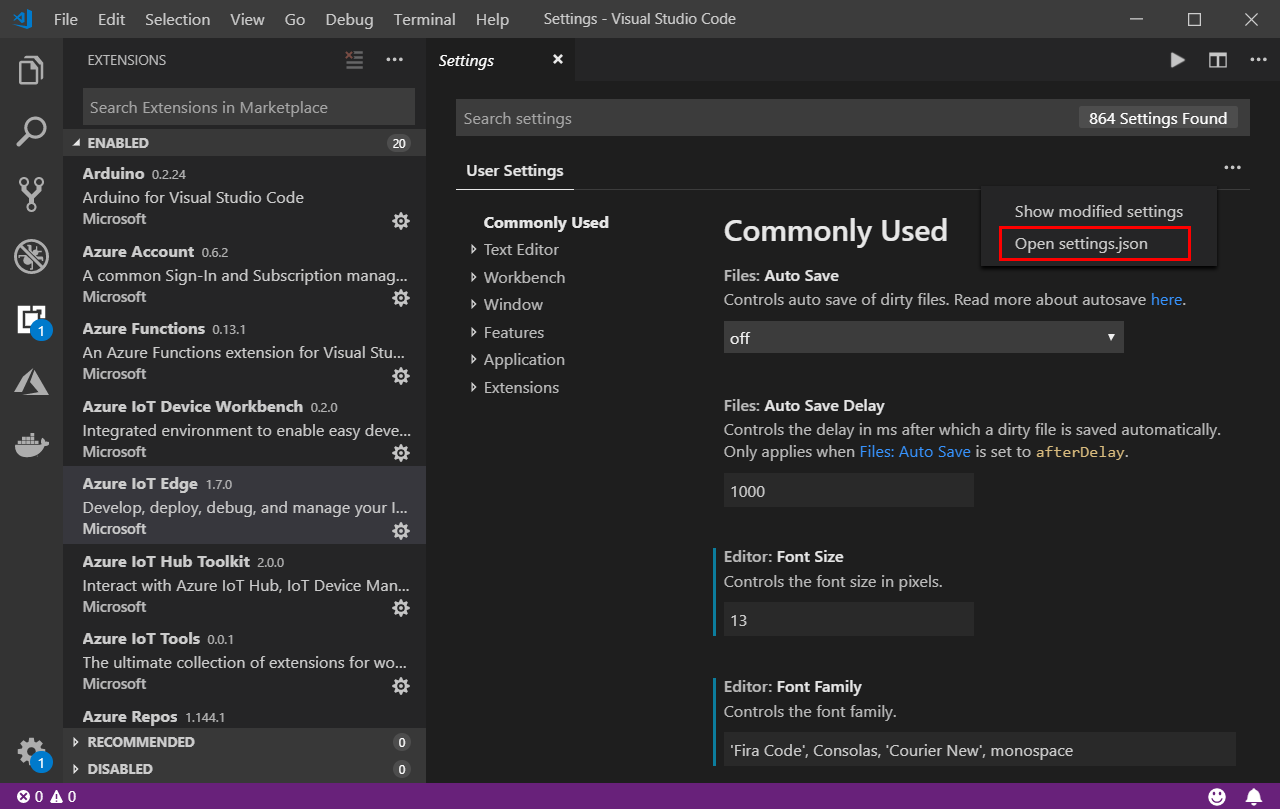
Task: Clear extensions input using the list icon
Action: (x=354, y=60)
